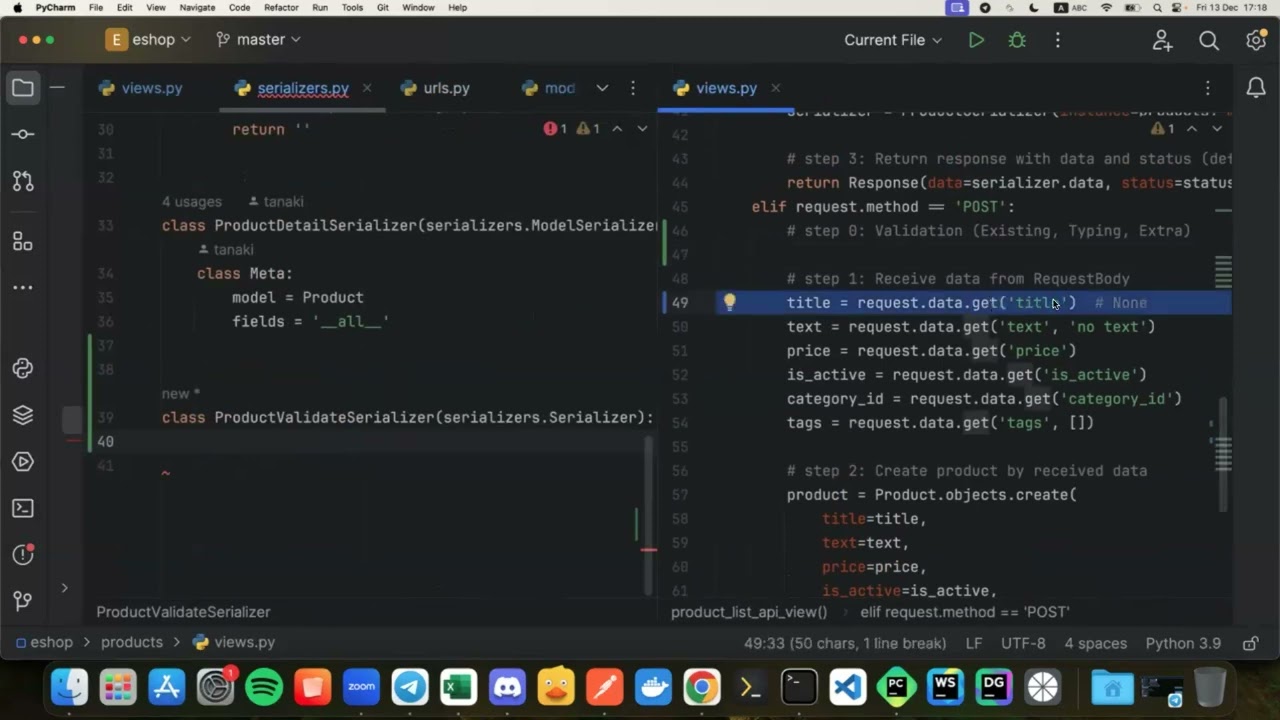The height and width of the screenshot is (720, 1280).
Task: Open the Refactor menu
Action: [x=281, y=7]
